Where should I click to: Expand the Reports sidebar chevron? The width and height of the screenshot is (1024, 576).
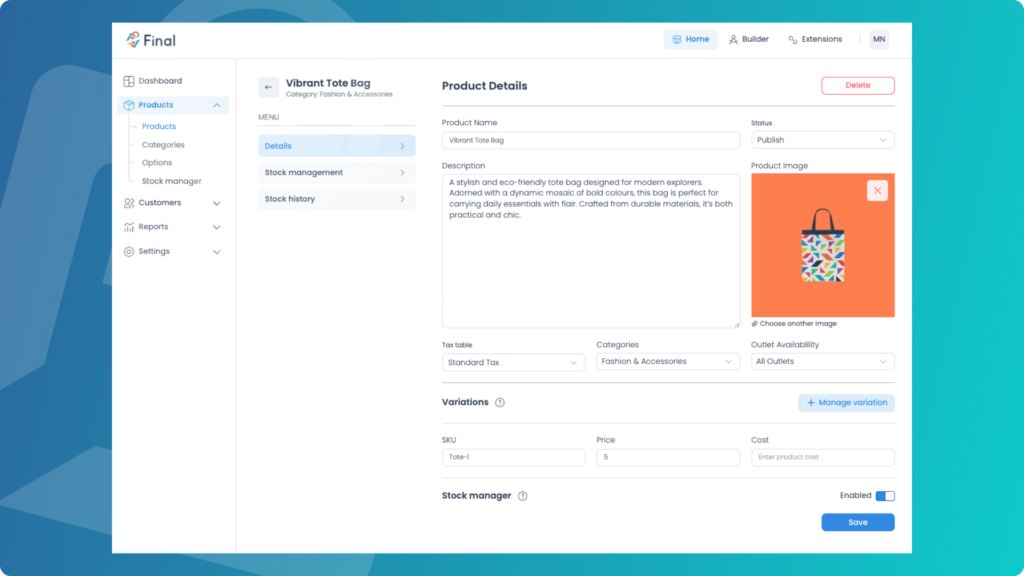coord(217,228)
